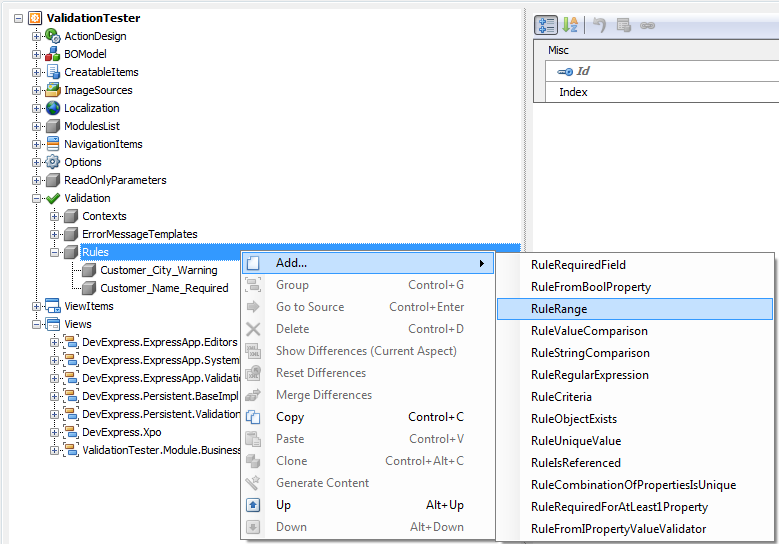Expand the ErrorMessageTemplates node

click(x=55, y=234)
